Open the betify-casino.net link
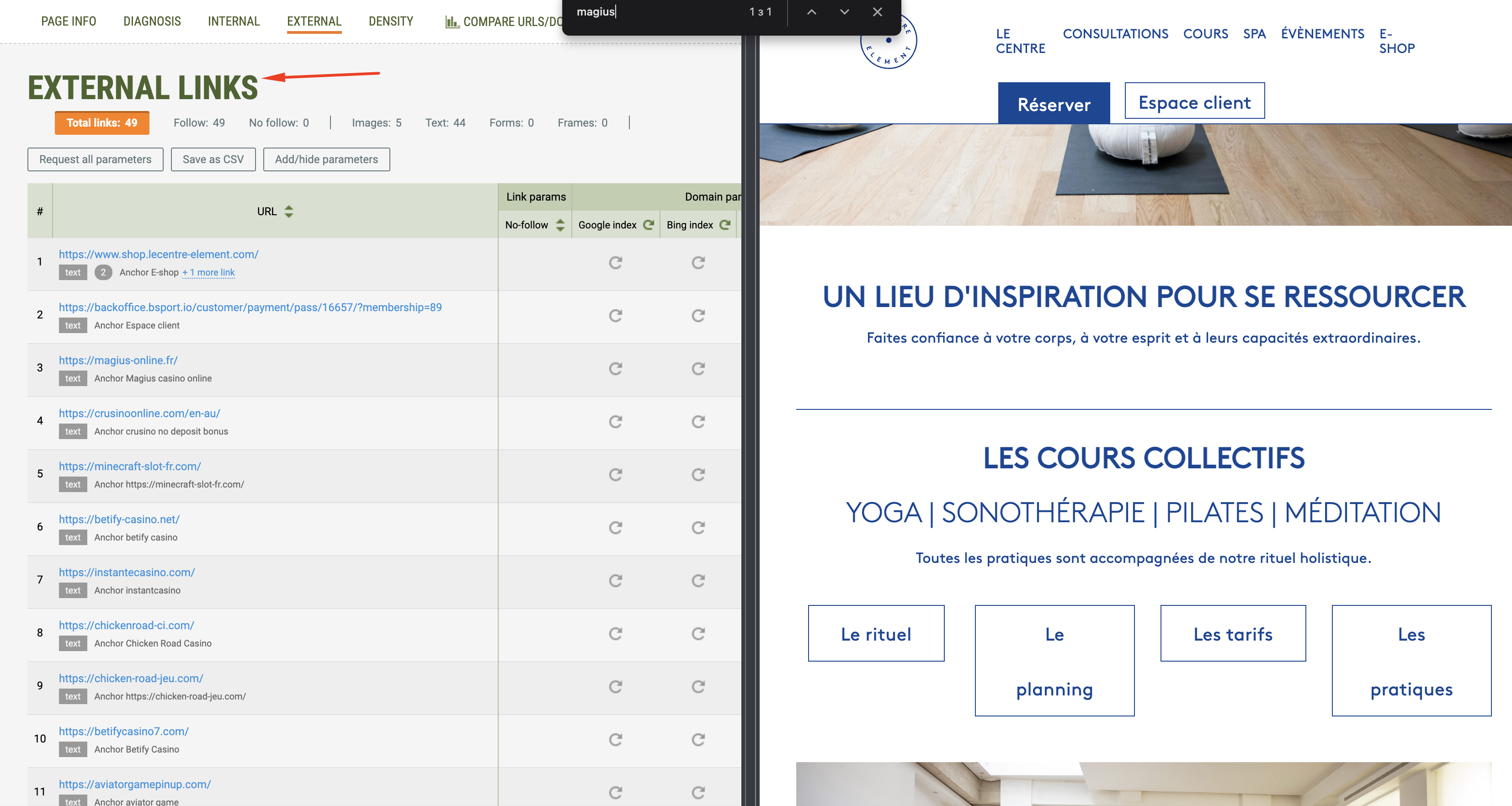Viewport: 1512px width, 806px height. click(119, 519)
